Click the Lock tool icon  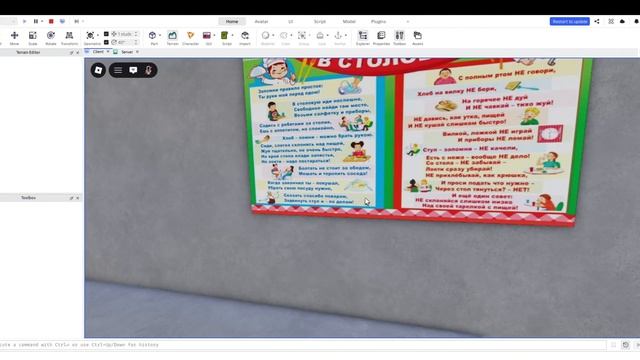(x=320, y=36)
